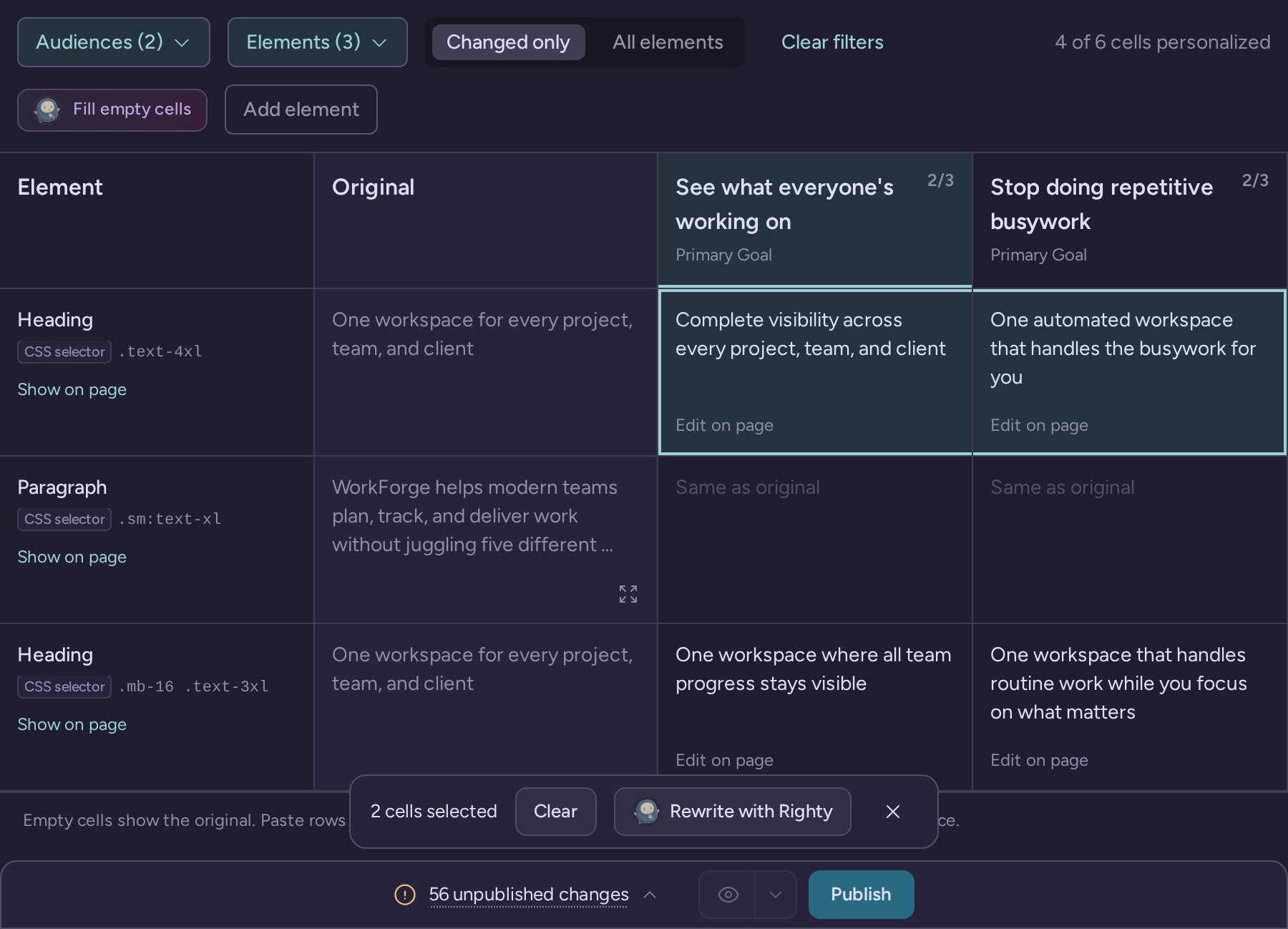Show Paragraph element on page
The height and width of the screenshot is (929, 1288).
[x=72, y=557]
